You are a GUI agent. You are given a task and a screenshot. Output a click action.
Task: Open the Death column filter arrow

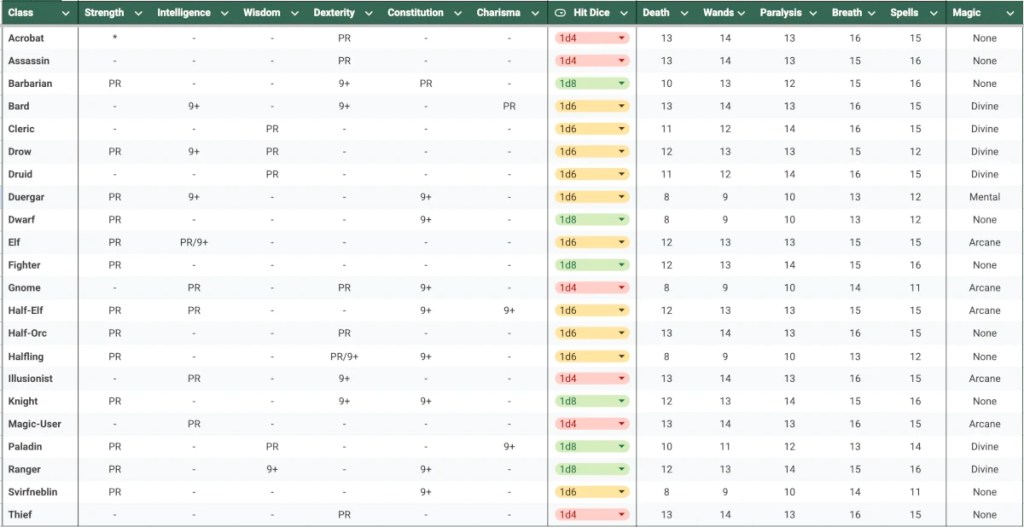tap(685, 13)
